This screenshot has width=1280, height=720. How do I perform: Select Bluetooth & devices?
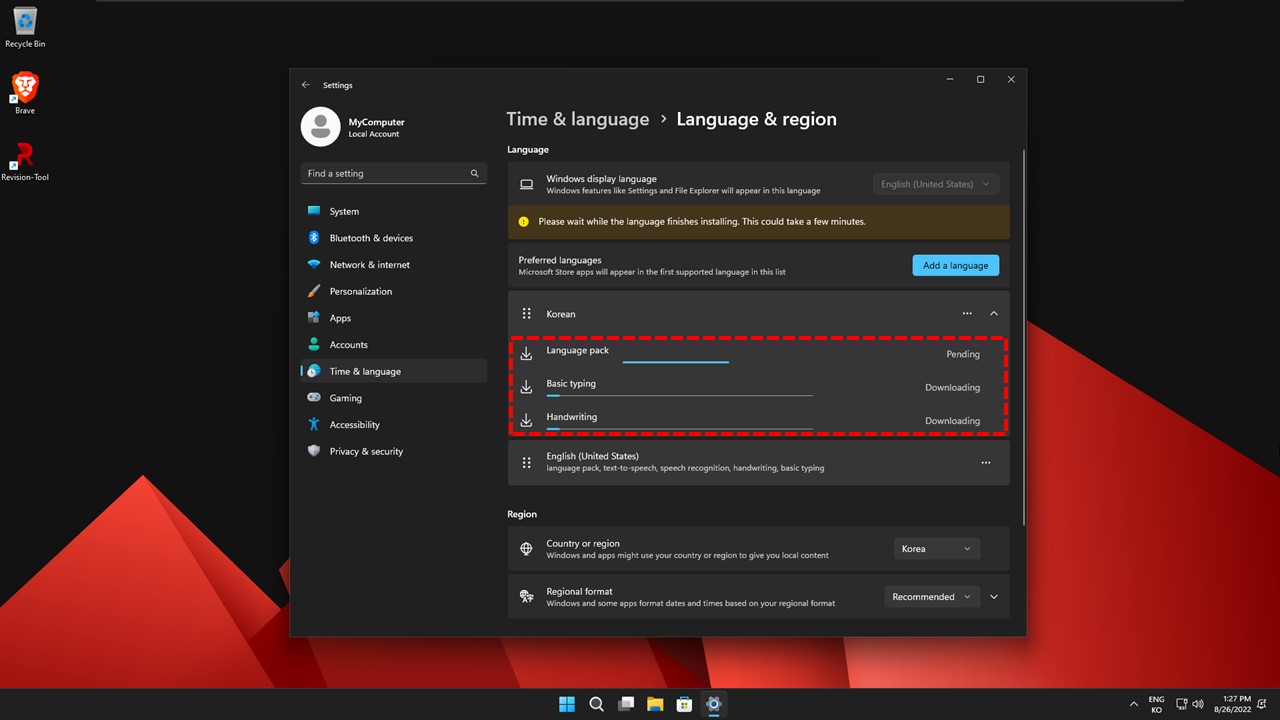point(394,238)
